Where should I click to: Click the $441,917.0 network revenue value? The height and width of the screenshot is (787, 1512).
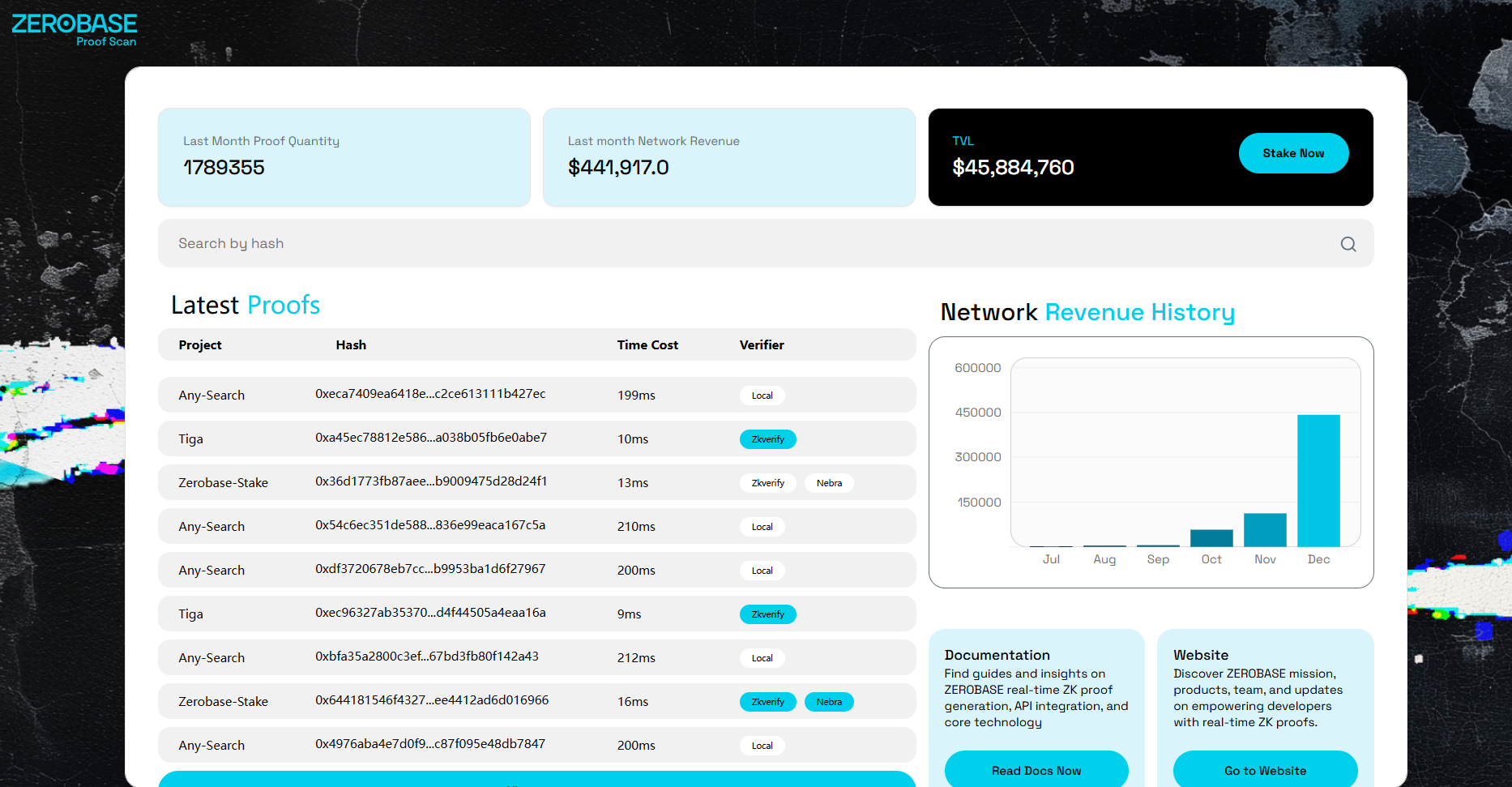point(618,168)
